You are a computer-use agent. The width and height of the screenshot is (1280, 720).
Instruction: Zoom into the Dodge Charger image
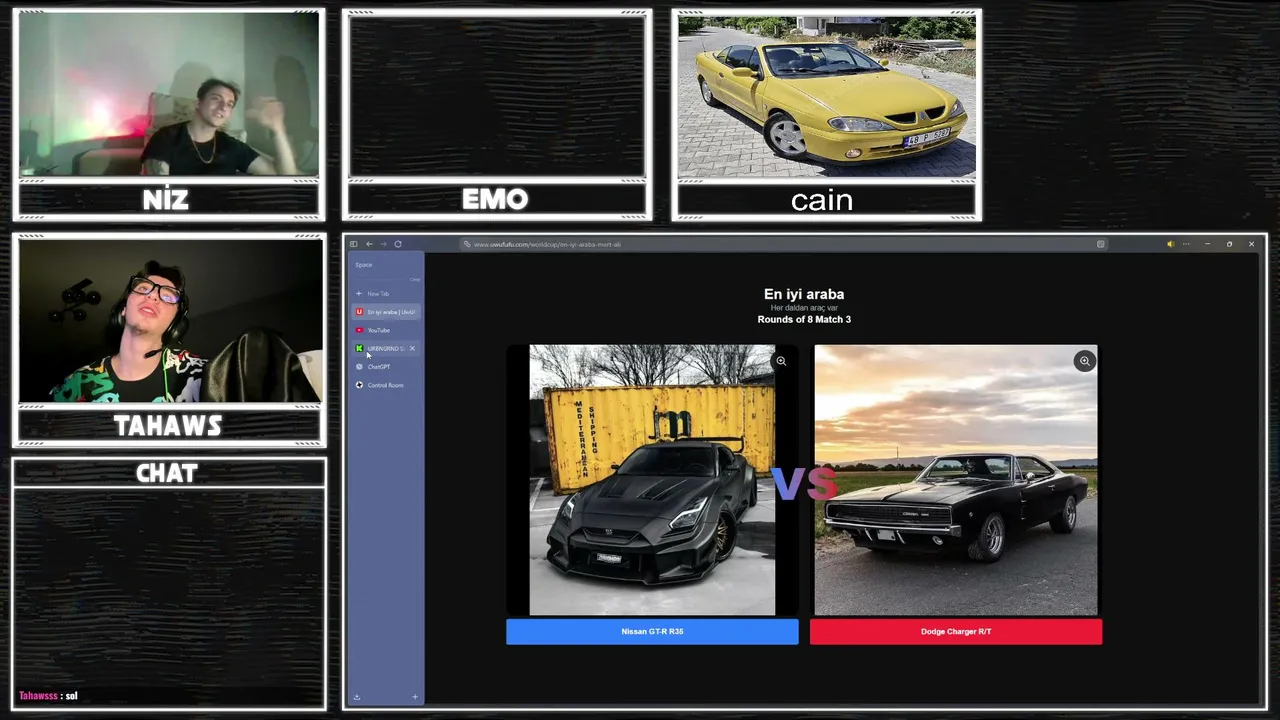point(1085,361)
